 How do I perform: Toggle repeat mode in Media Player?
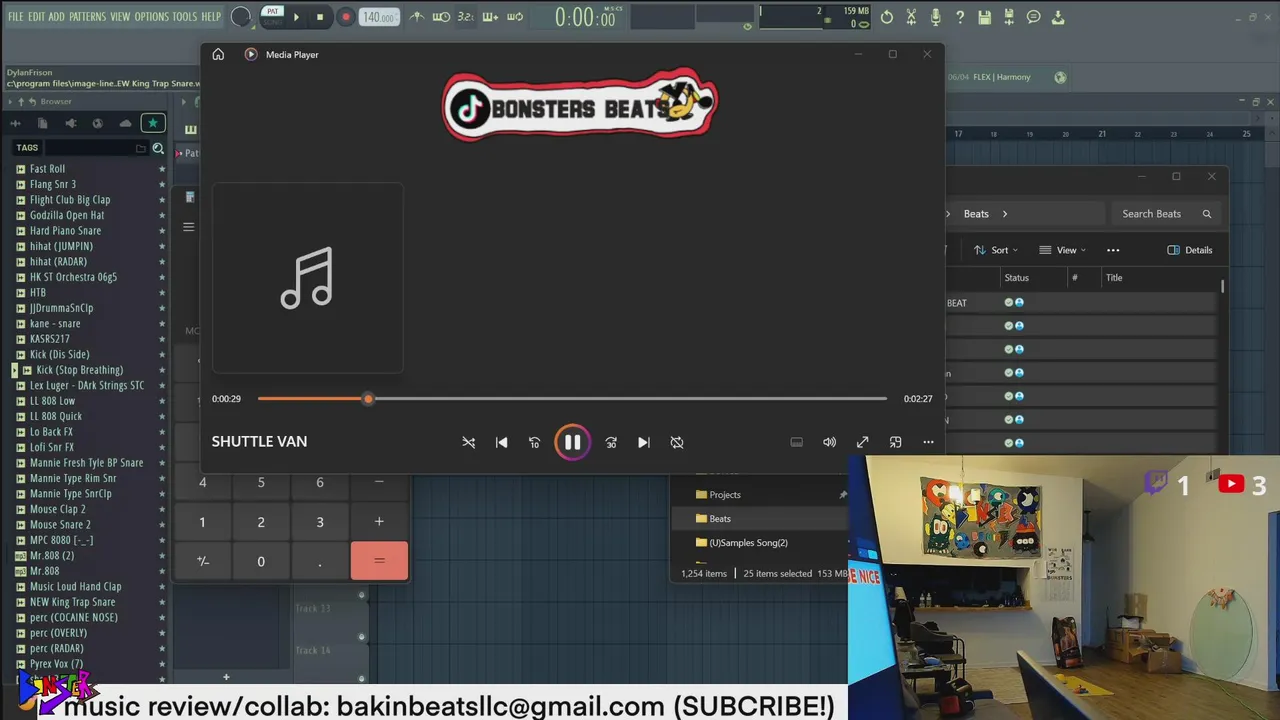coord(677,442)
